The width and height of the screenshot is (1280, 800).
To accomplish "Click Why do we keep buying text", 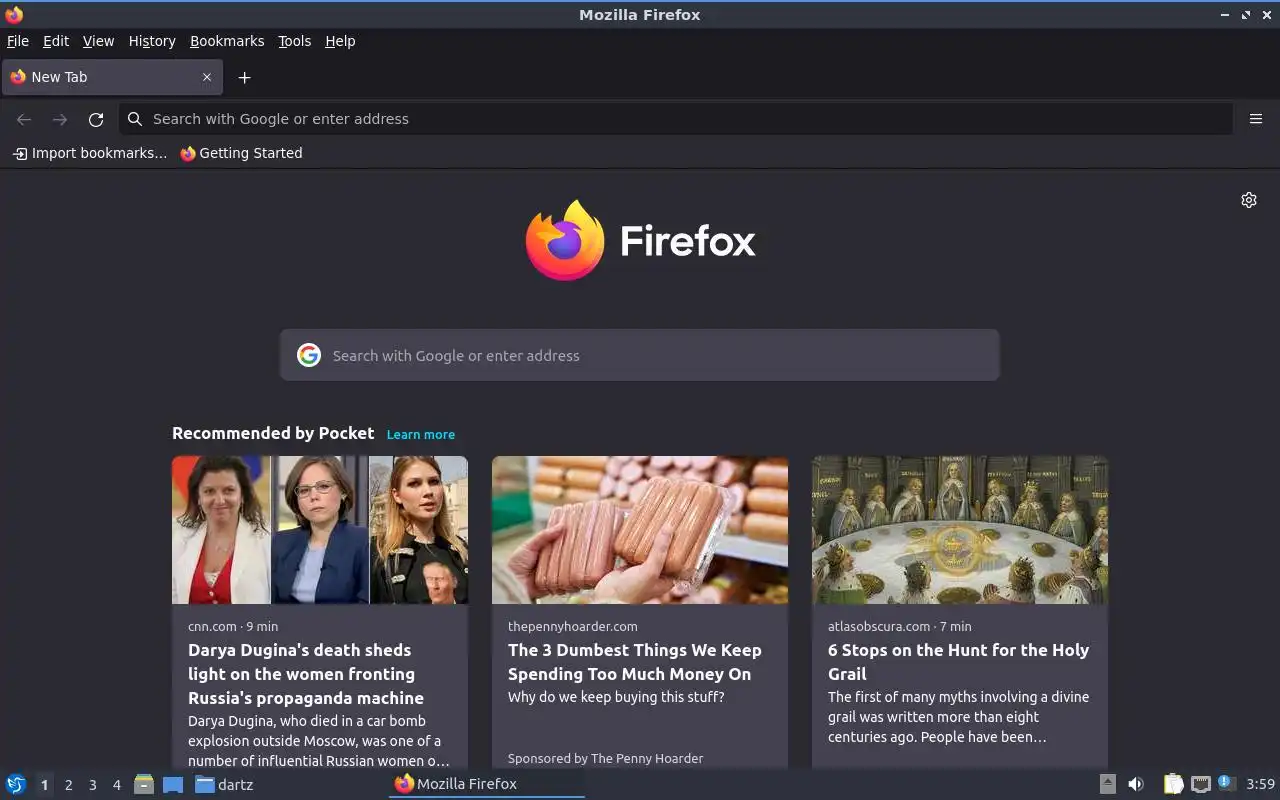I will point(616,697).
